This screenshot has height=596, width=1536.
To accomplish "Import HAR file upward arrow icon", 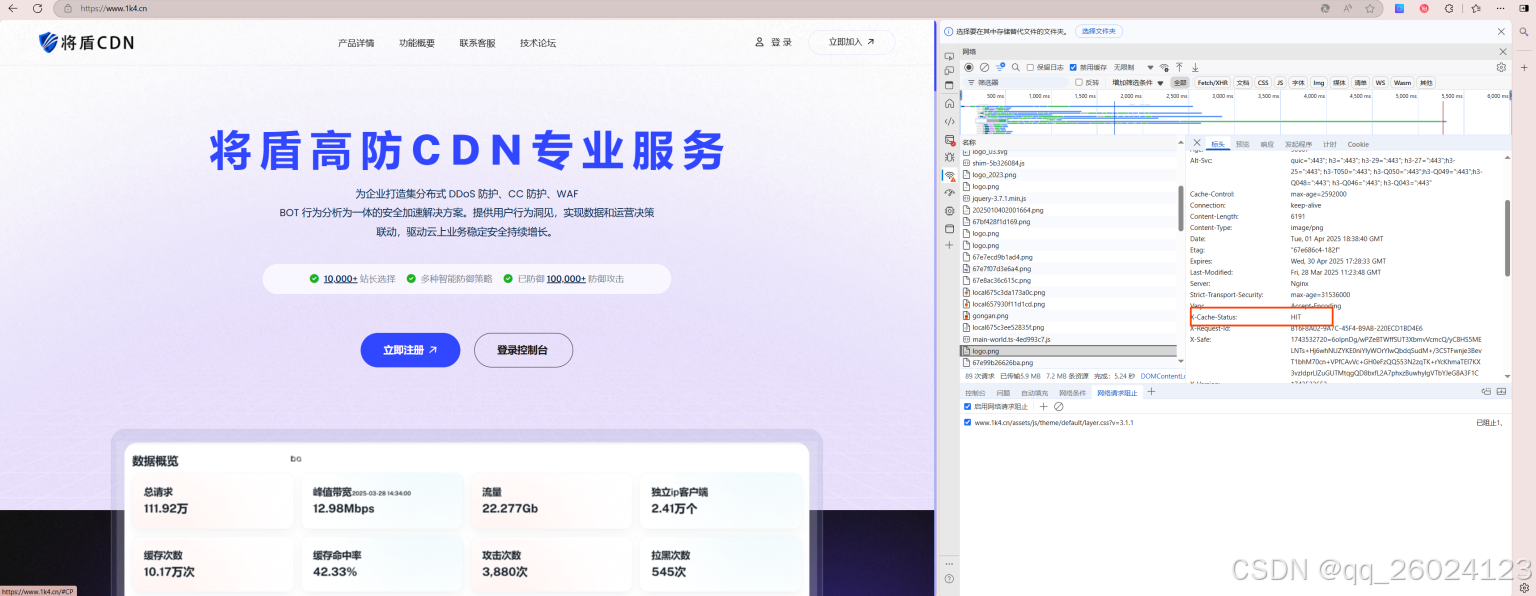I will pyautogui.click(x=1179, y=67).
